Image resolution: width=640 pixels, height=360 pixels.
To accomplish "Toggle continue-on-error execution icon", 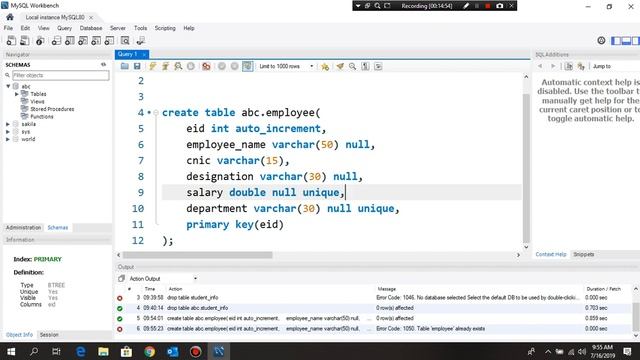I will click(206, 66).
